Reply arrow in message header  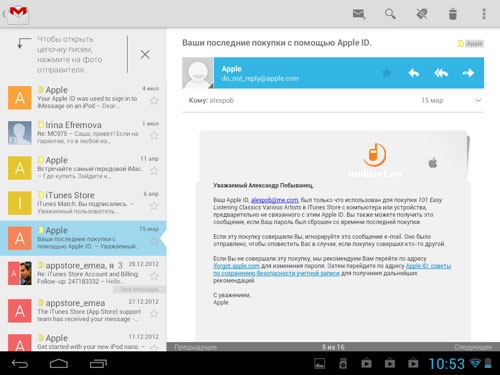[414, 73]
